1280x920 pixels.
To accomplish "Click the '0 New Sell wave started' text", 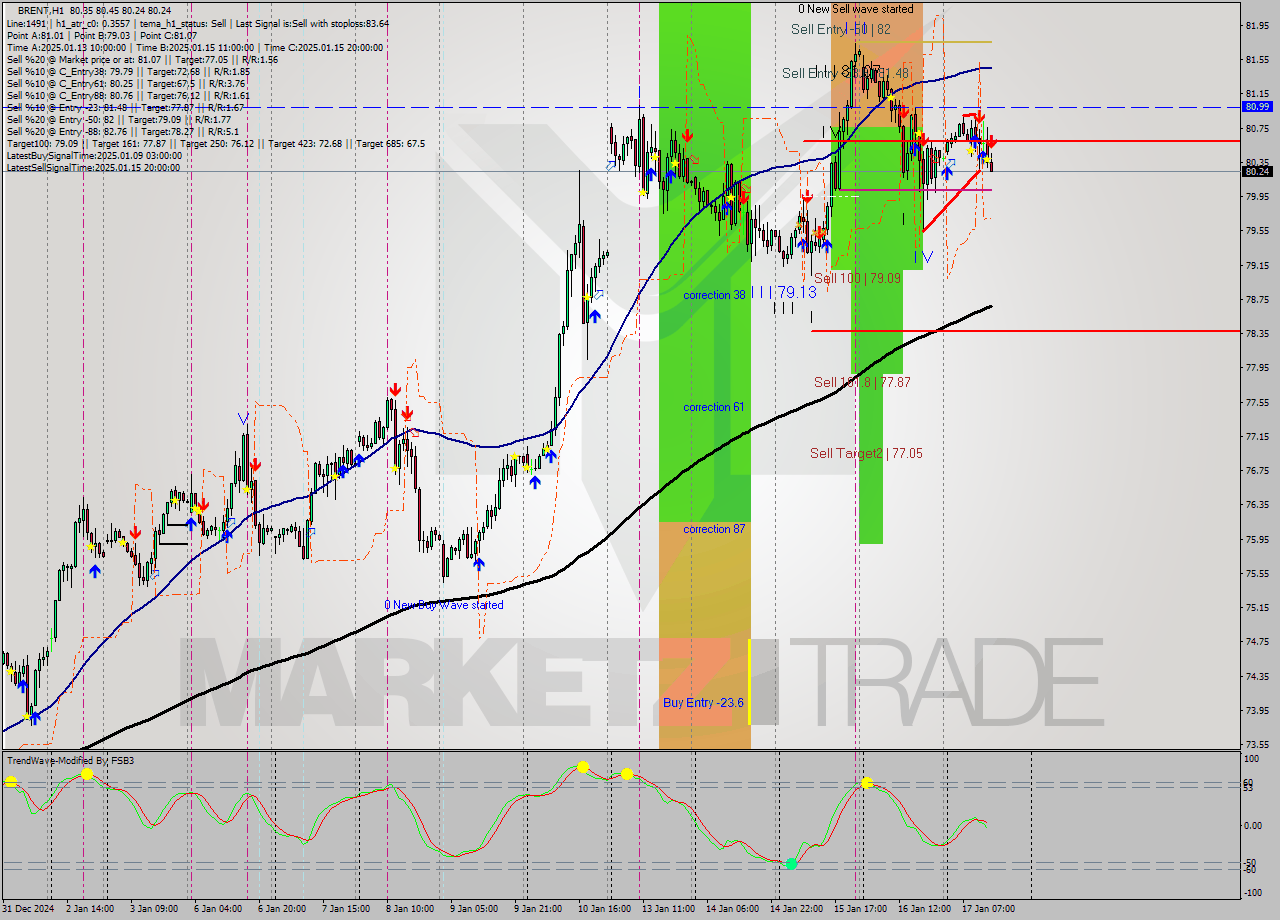I will coord(855,9).
